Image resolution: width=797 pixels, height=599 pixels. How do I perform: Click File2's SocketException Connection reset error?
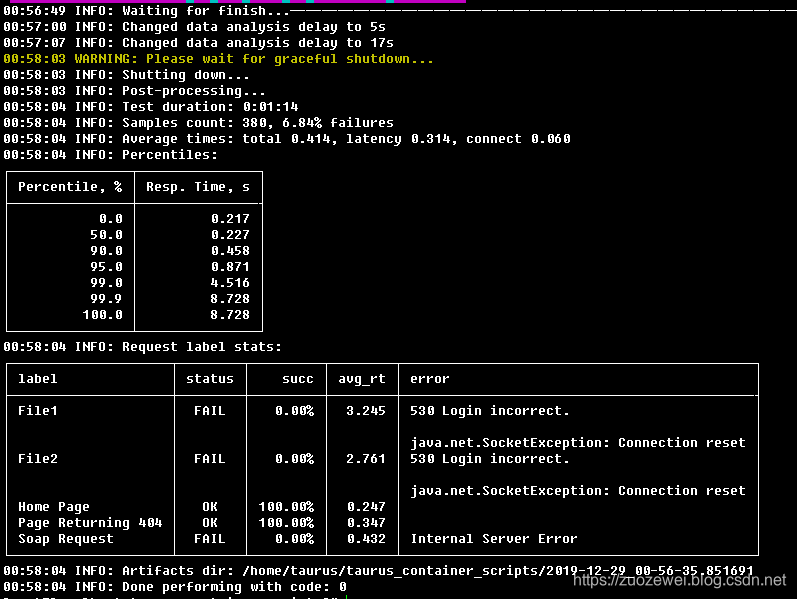point(578,491)
